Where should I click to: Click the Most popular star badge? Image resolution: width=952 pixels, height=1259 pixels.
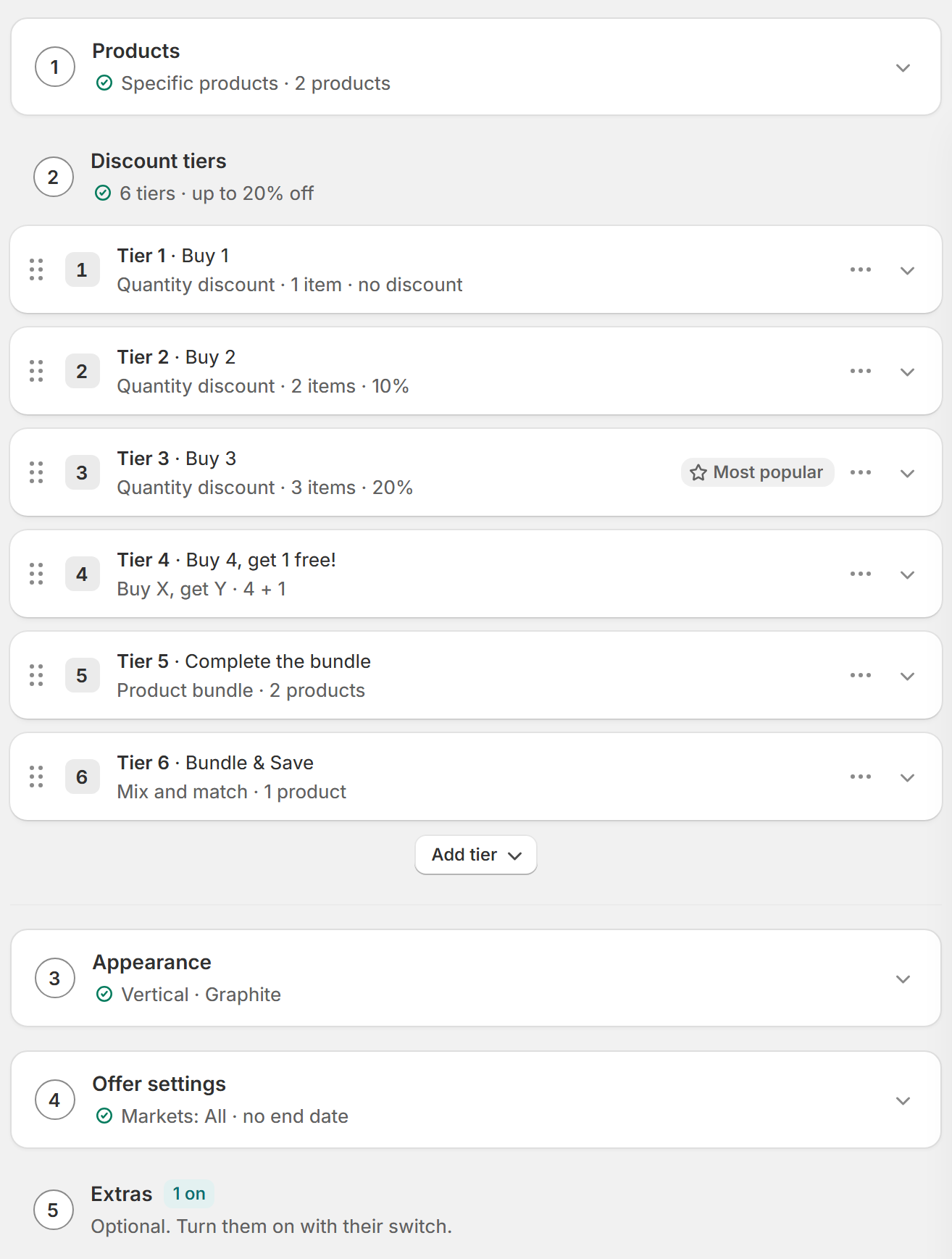(757, 472)
